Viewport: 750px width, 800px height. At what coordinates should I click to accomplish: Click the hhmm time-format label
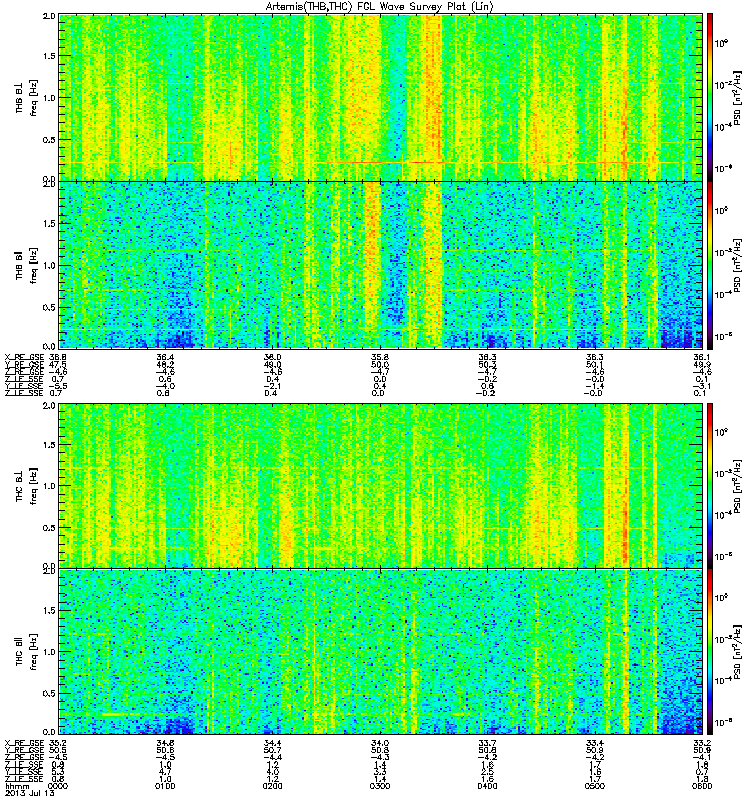17,786
